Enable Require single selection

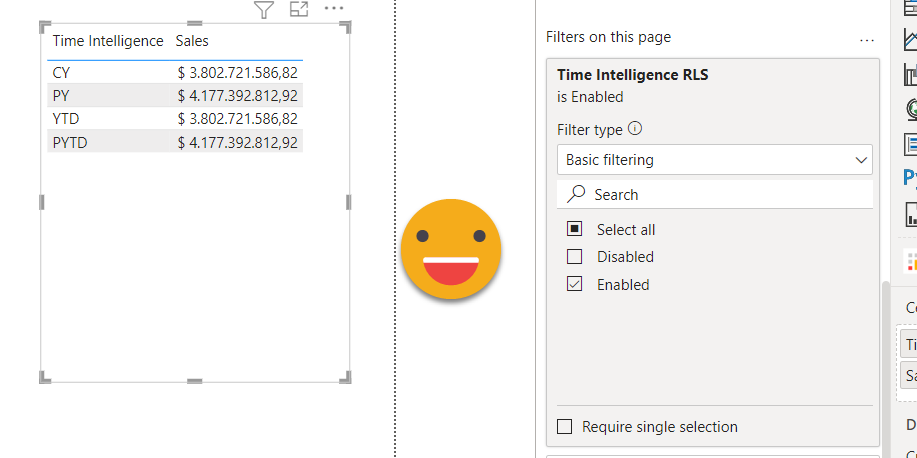pos(565,427)
